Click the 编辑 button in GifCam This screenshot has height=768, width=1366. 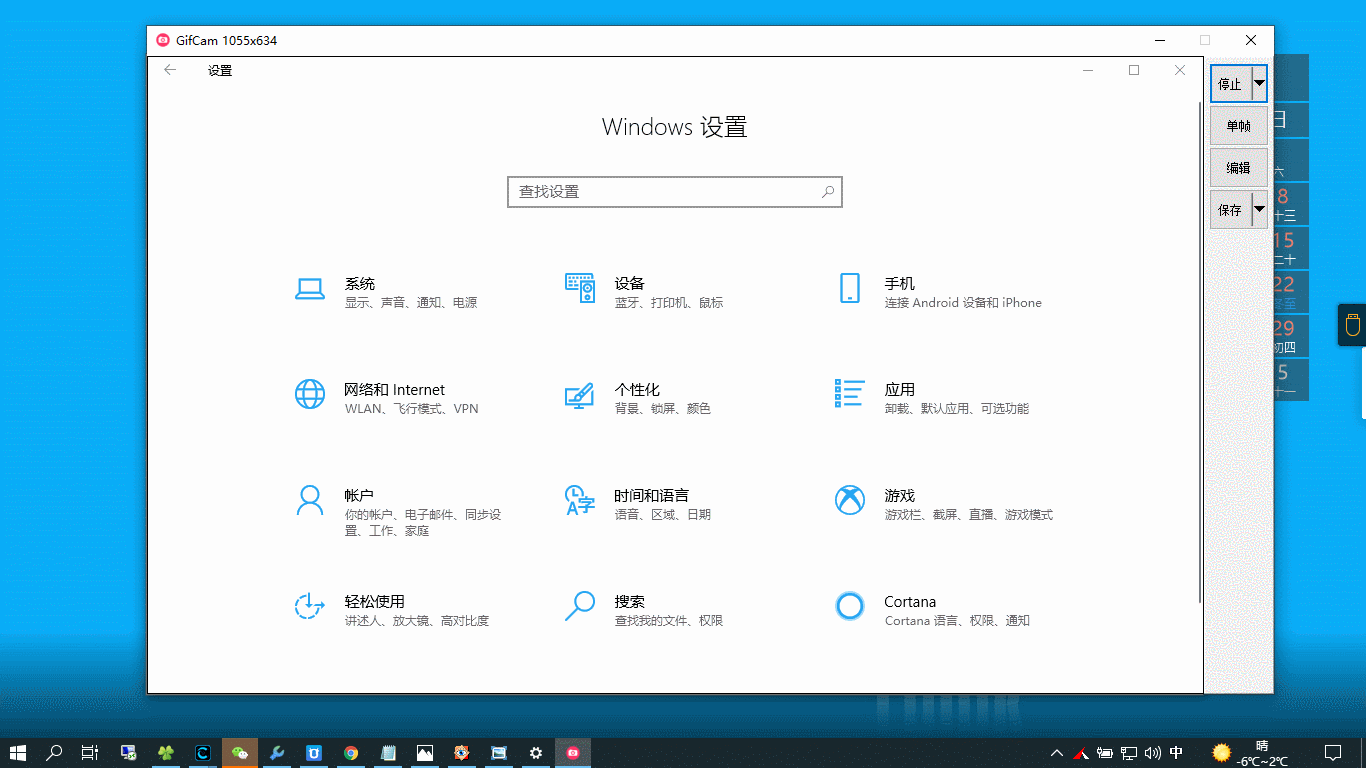point(1238,167)
